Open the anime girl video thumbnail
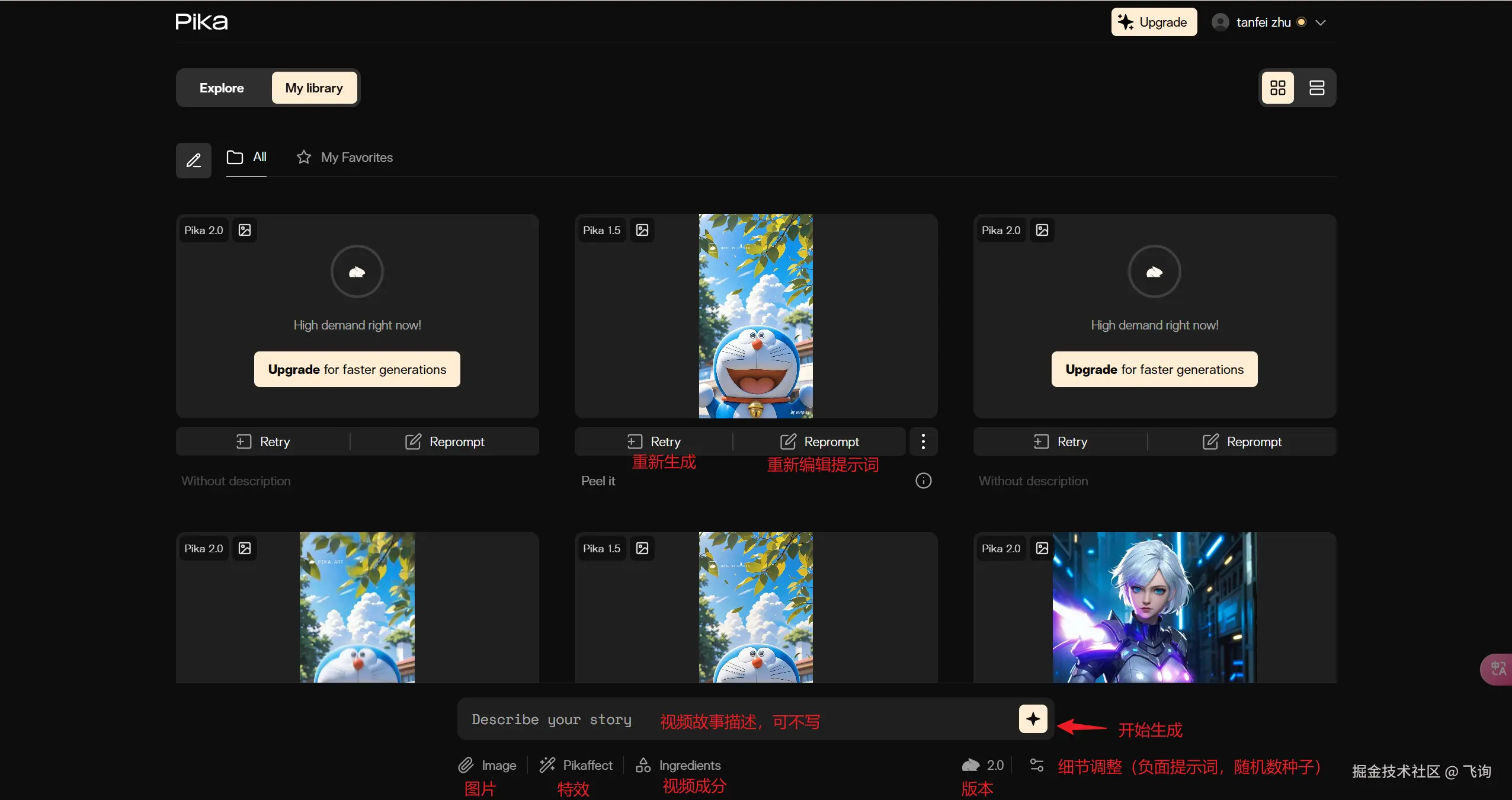The height and width of the screenshot is (800, 1512). [1154, 607]
